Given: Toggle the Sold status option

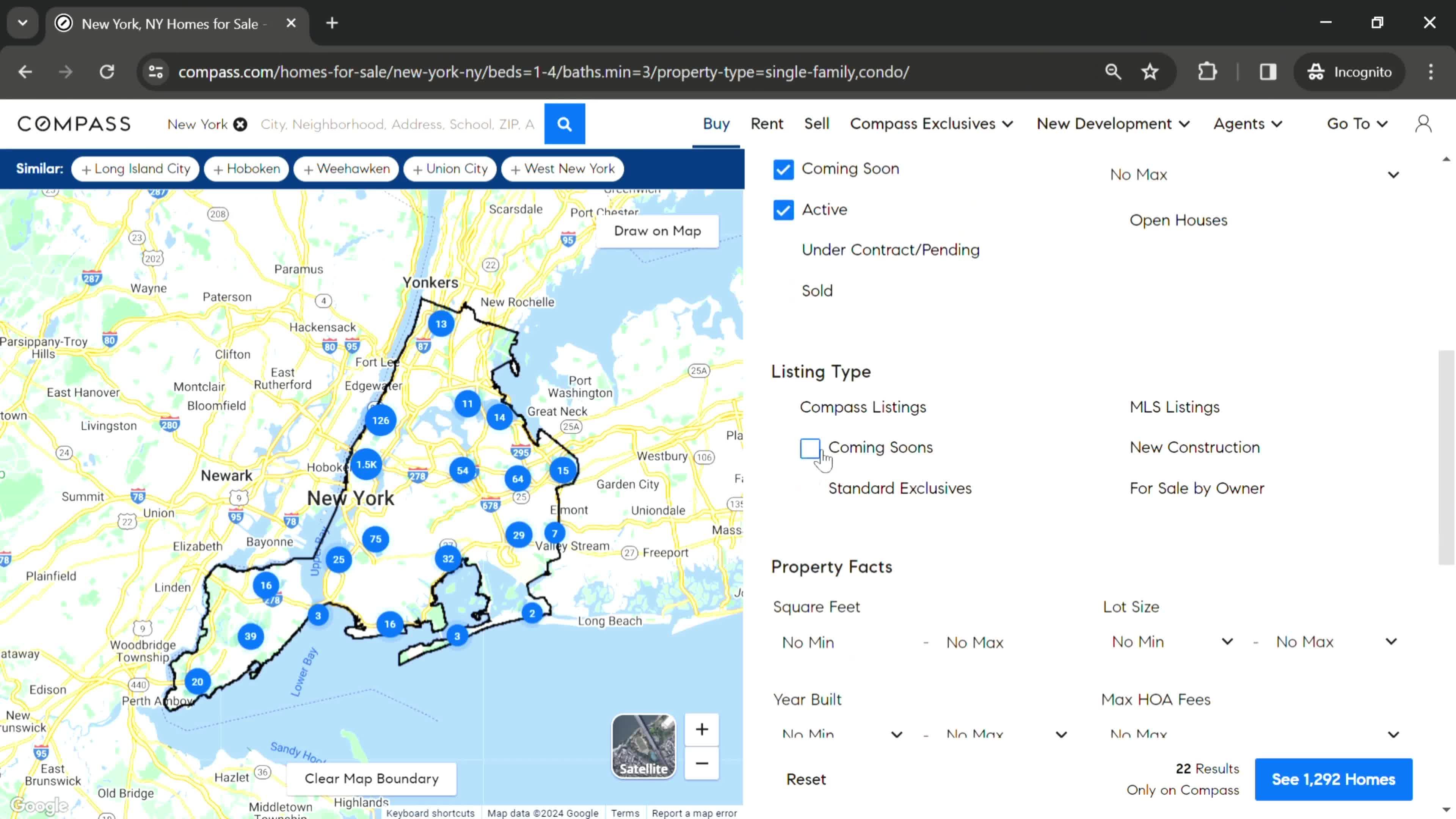Looking at the screenshot, I should coord(817,291).
